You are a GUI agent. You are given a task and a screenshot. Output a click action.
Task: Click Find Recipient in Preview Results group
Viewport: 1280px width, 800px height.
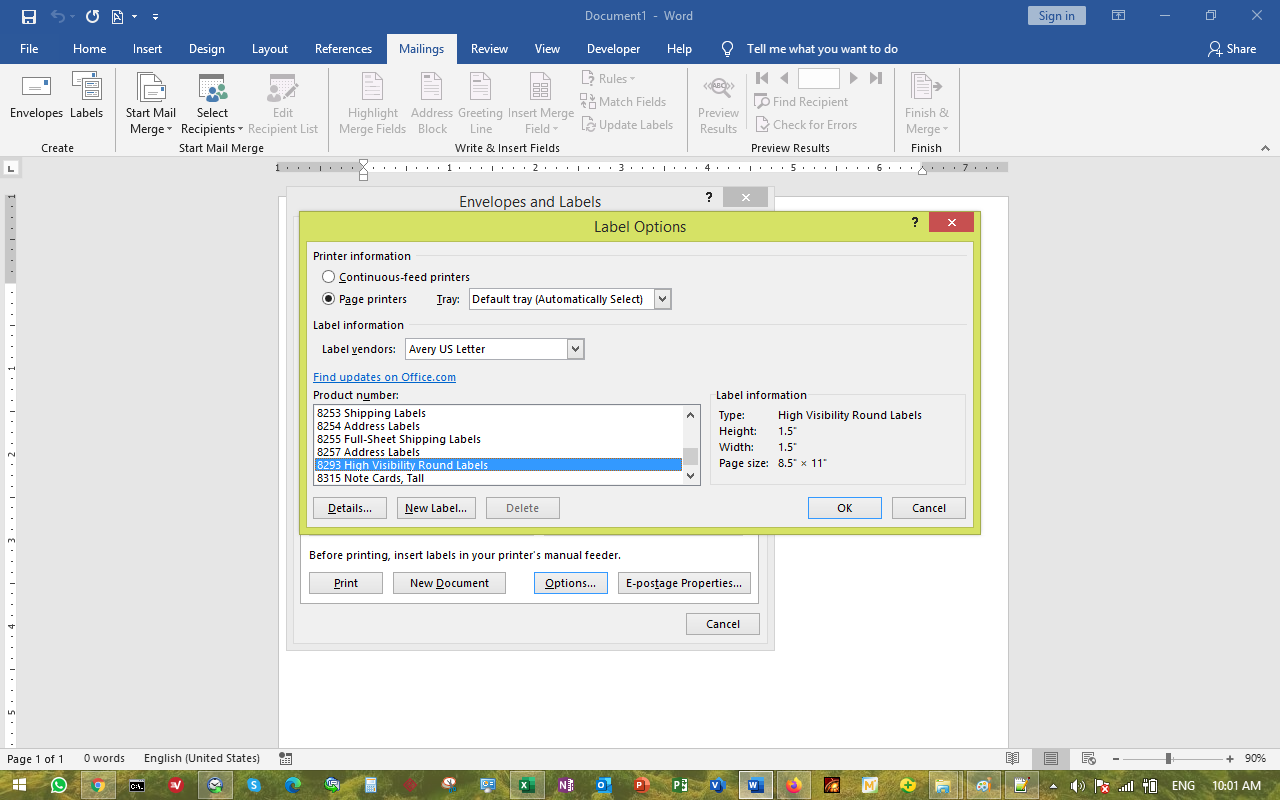click(x=801, y=102)
